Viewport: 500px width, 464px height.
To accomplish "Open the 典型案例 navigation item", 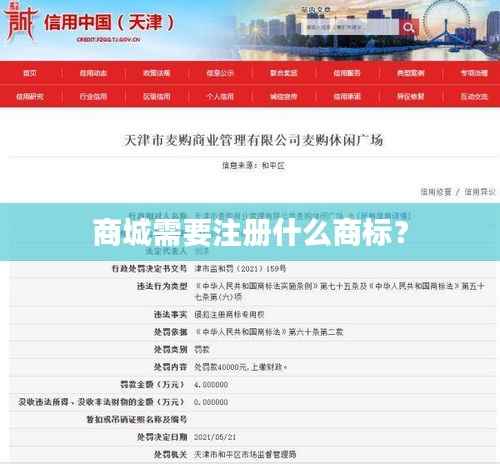I will pos(410,73).
